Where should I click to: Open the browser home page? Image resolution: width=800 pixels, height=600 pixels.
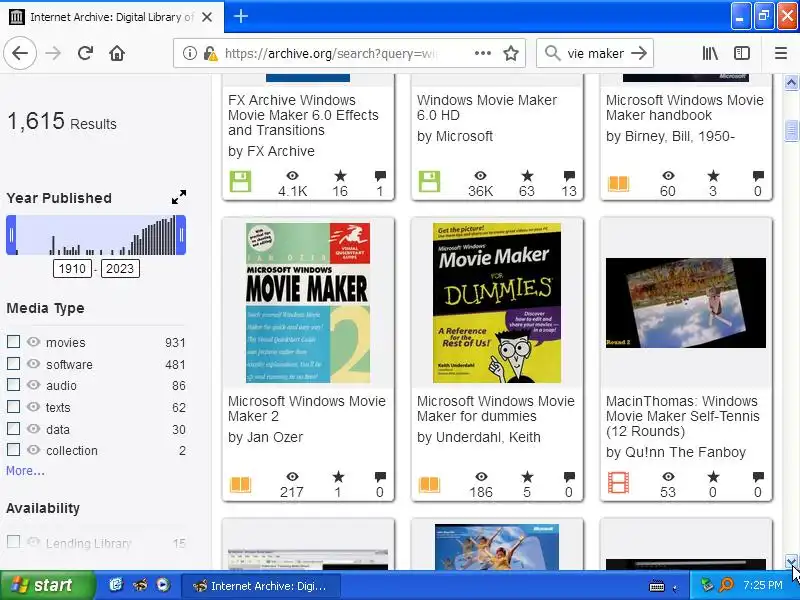[117, 53]
